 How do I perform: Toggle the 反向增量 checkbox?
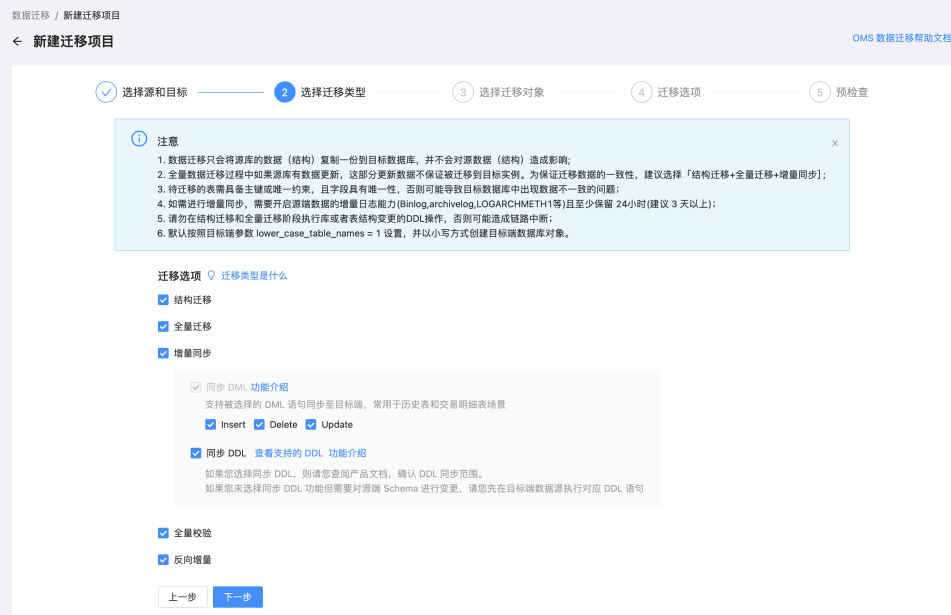pyautogui.click(x=163, y=560)
